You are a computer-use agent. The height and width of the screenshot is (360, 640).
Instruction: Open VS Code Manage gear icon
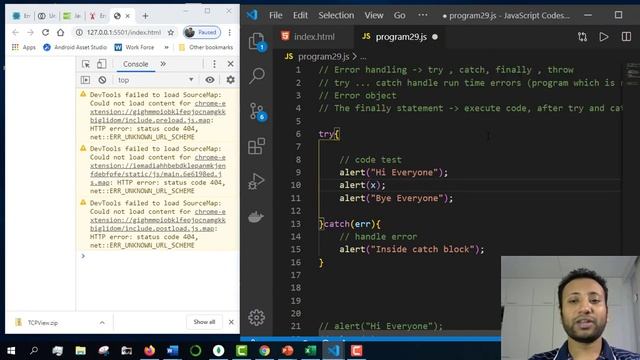coord(256,317)
